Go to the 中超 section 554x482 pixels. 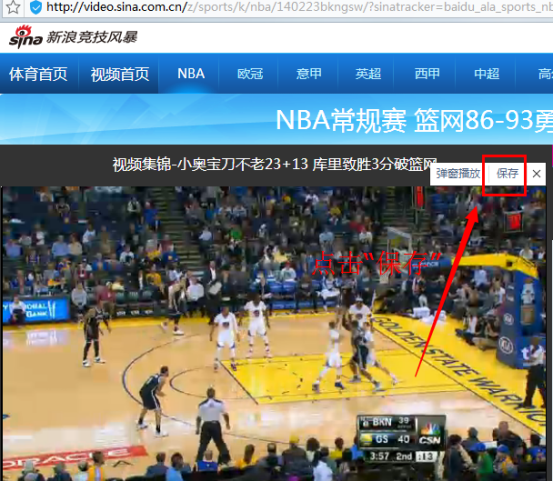point(487,74)
